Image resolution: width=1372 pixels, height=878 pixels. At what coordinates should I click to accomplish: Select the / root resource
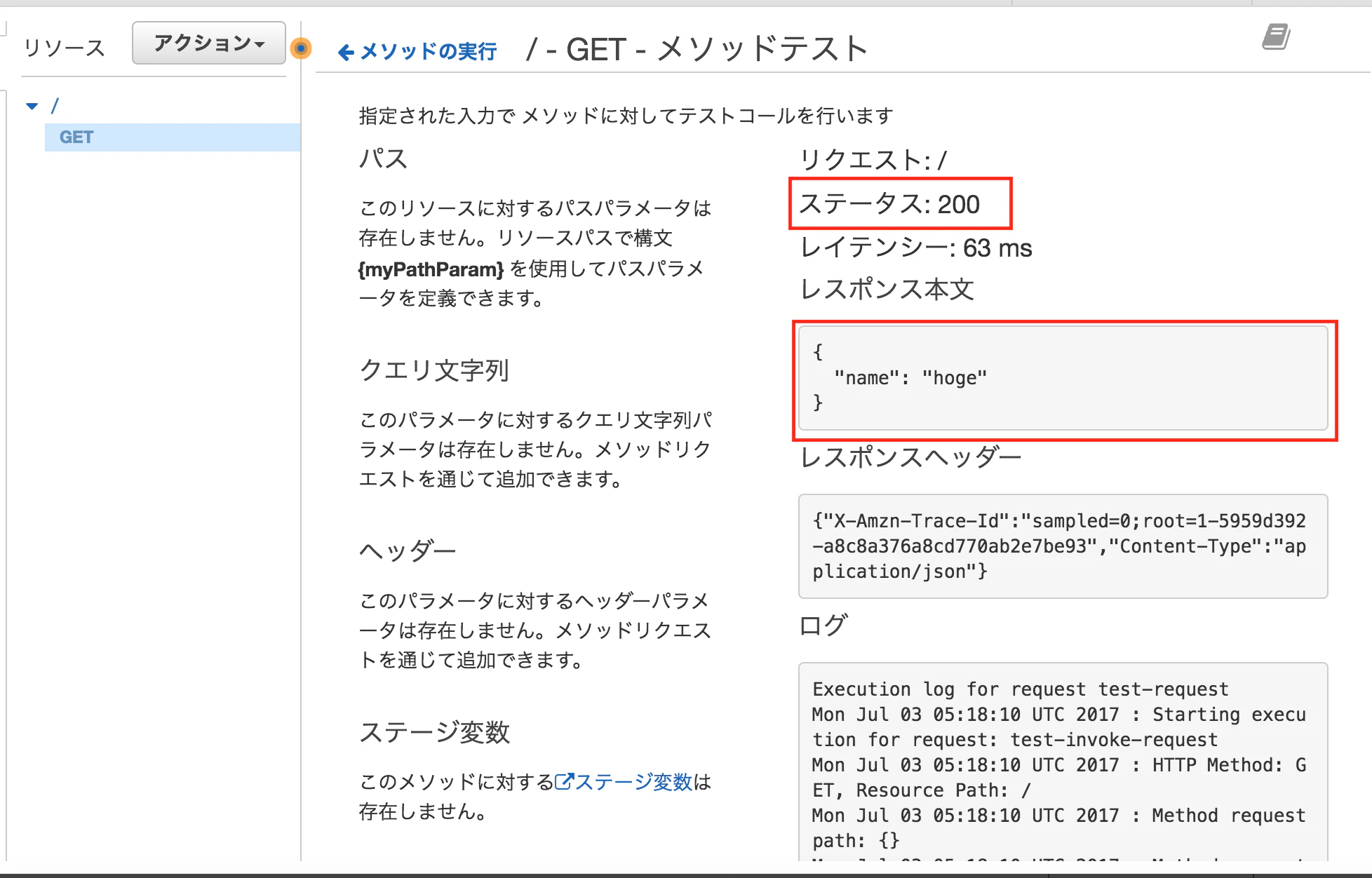[55, 106]
